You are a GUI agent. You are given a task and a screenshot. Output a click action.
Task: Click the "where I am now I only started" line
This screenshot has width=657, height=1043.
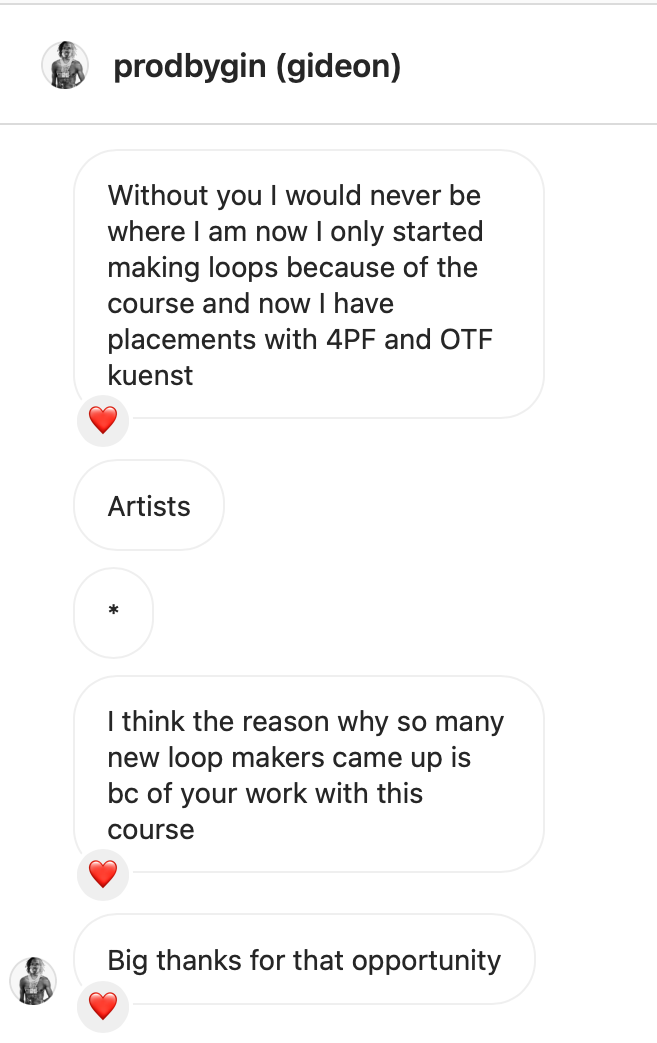[x=295, y=231]
